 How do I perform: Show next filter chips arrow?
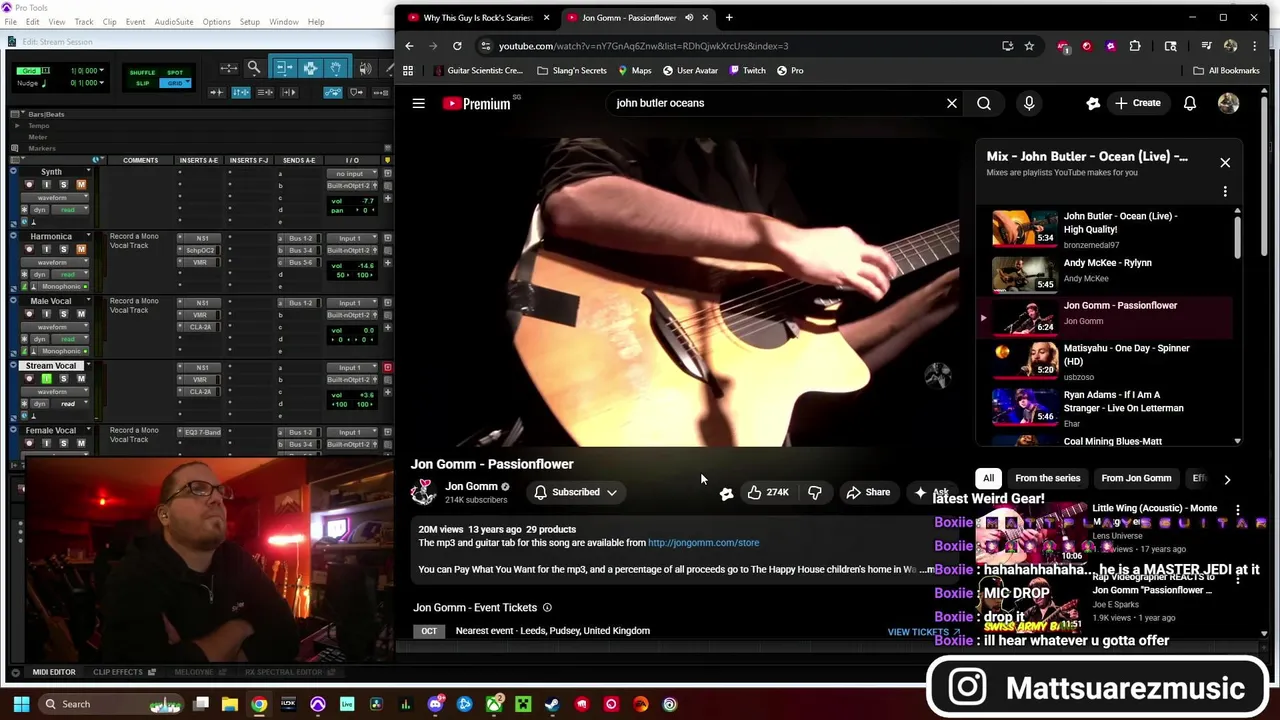pos(1227,479)
